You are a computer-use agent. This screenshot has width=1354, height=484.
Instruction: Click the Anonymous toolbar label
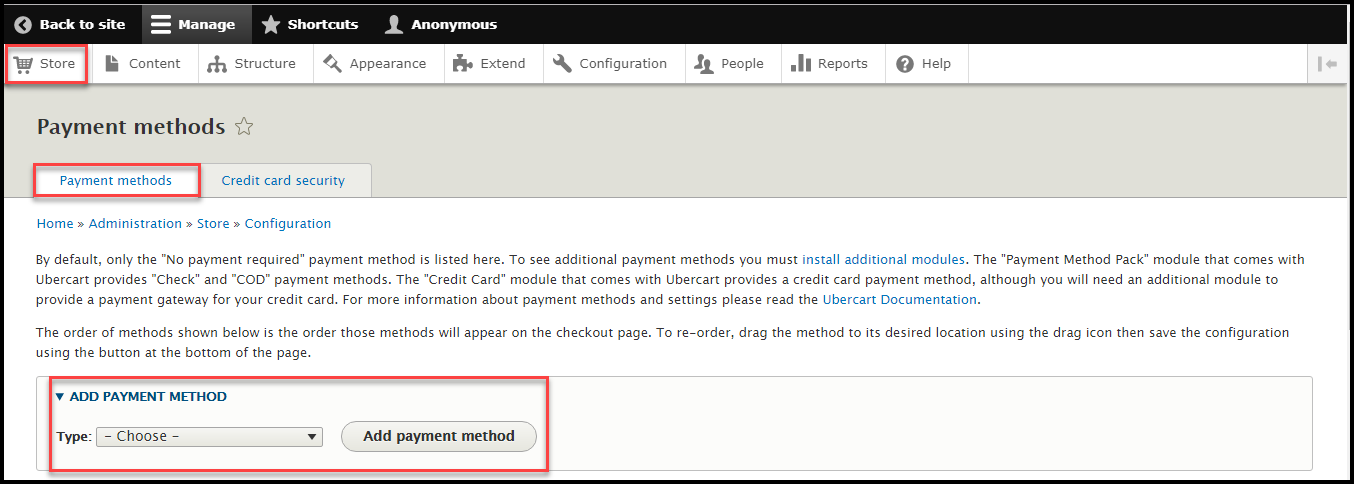coord(454,24)
